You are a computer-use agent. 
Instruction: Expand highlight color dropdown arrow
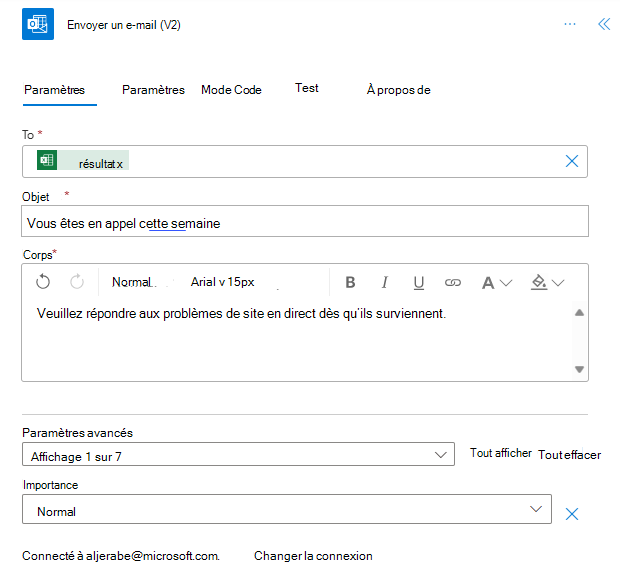(558, 283)
